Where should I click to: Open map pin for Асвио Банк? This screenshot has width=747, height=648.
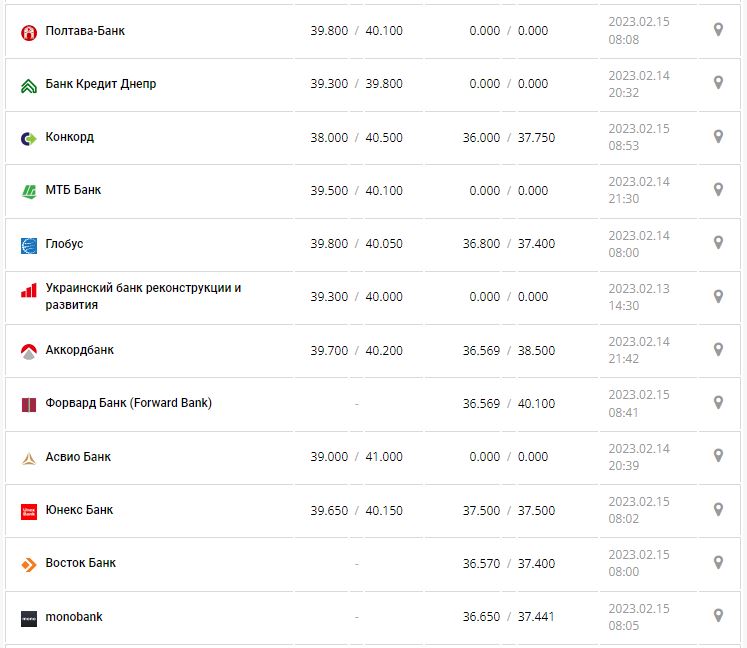coord(718,456)
